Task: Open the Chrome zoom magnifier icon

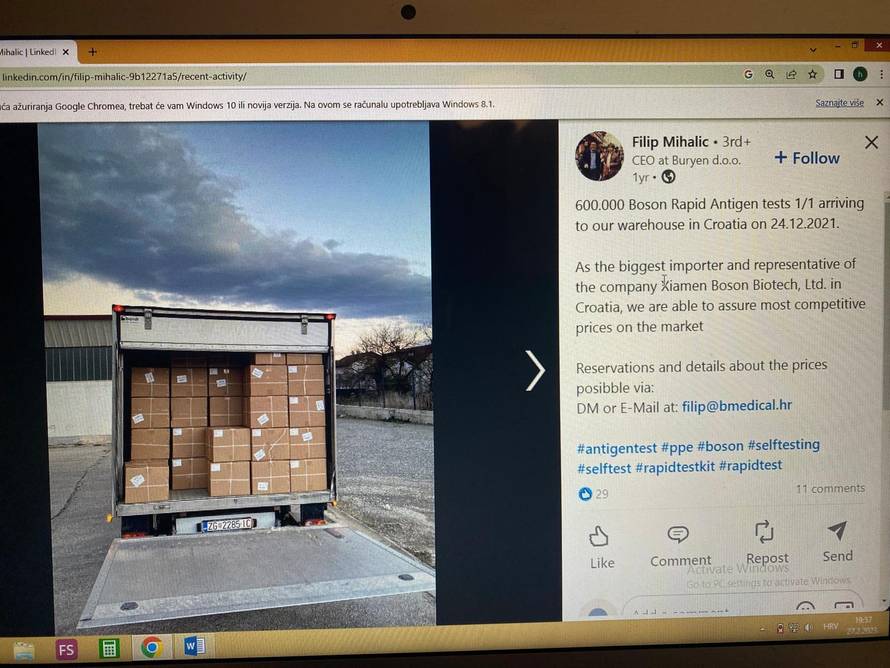Action: tap(770, 74)
